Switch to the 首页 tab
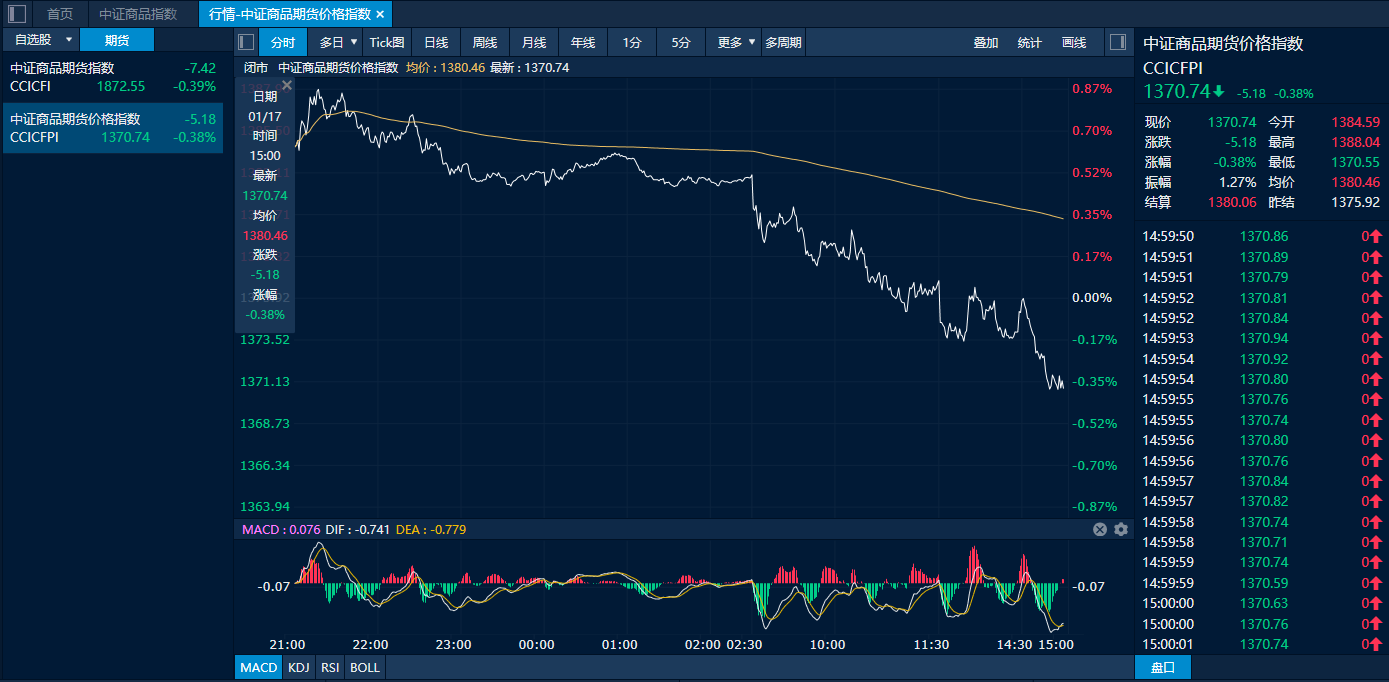1389x682 pixels. pos(60,14)
